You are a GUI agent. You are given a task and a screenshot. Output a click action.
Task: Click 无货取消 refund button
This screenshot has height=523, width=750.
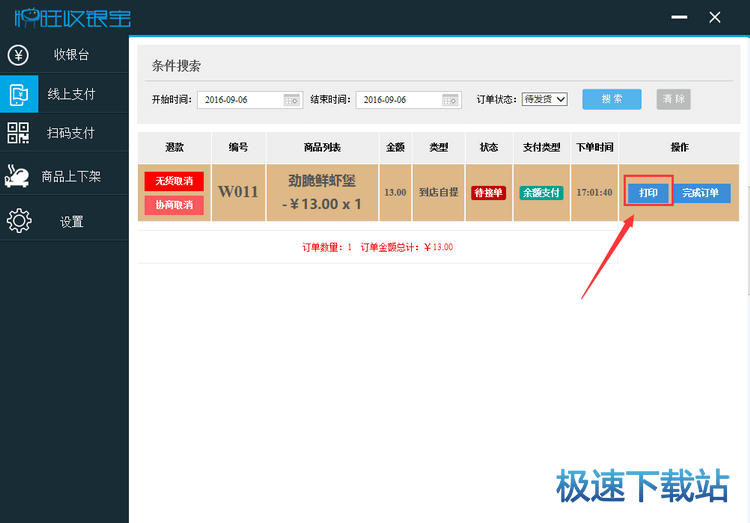click(174, 181)
